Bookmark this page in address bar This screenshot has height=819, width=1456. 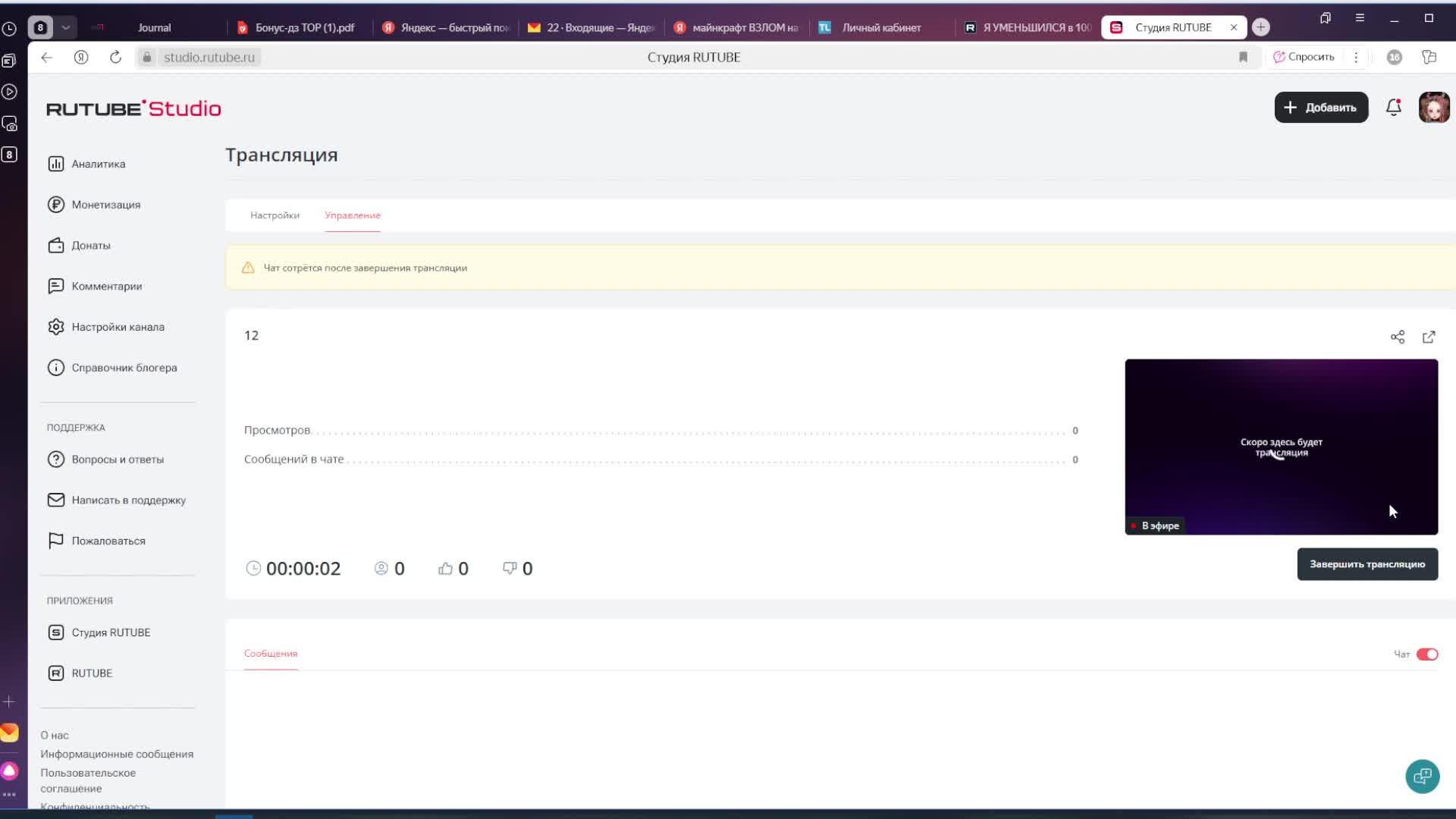pyautogui.click(x=1243, y=57)
